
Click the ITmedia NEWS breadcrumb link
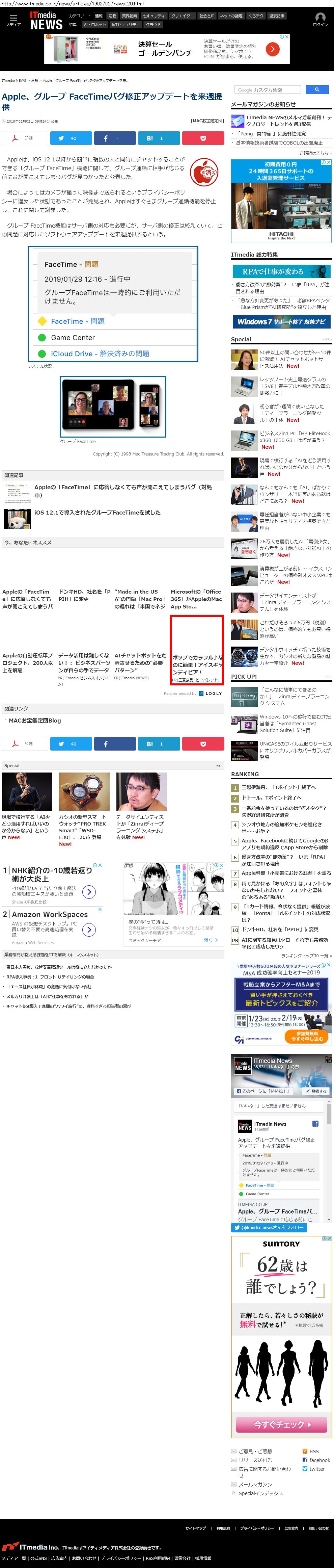point(13,80)
